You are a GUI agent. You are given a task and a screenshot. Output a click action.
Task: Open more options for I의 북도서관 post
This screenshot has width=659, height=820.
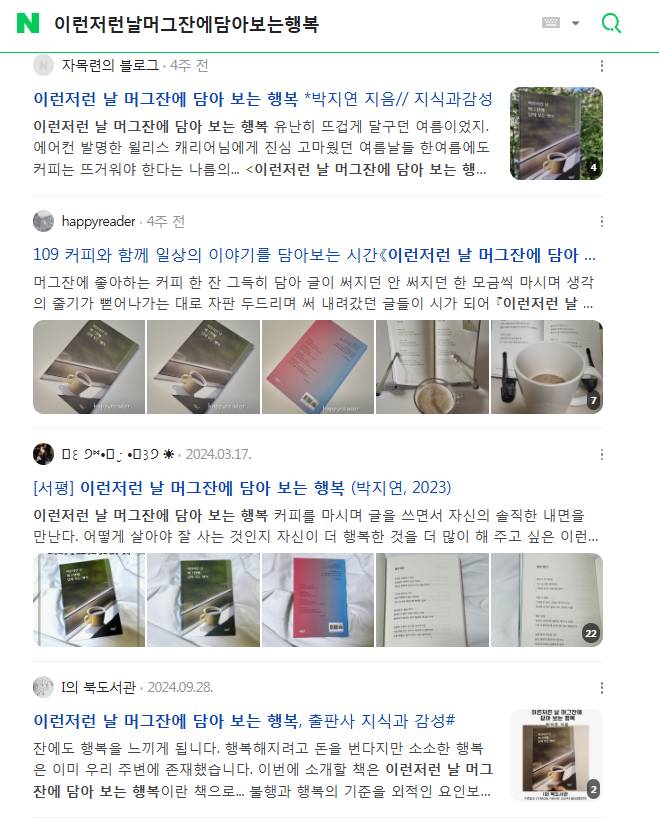point(602,688)
